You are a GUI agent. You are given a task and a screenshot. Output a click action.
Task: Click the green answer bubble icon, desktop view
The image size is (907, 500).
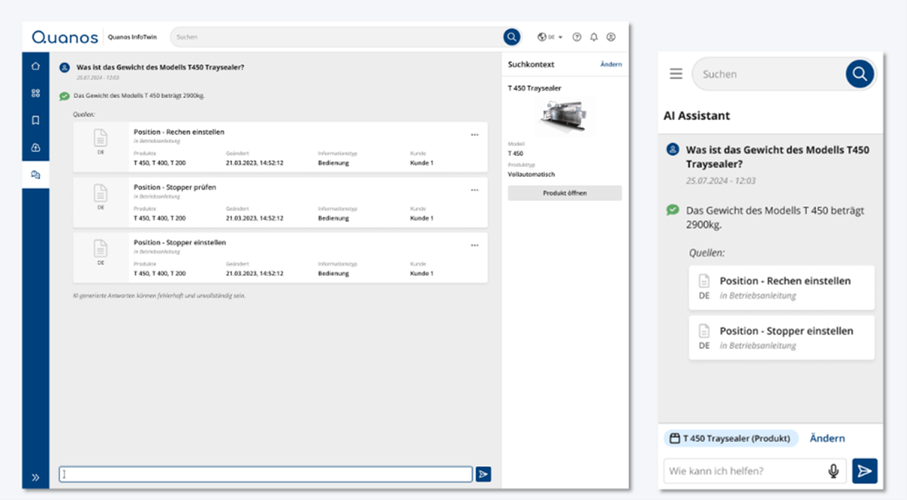64,96
